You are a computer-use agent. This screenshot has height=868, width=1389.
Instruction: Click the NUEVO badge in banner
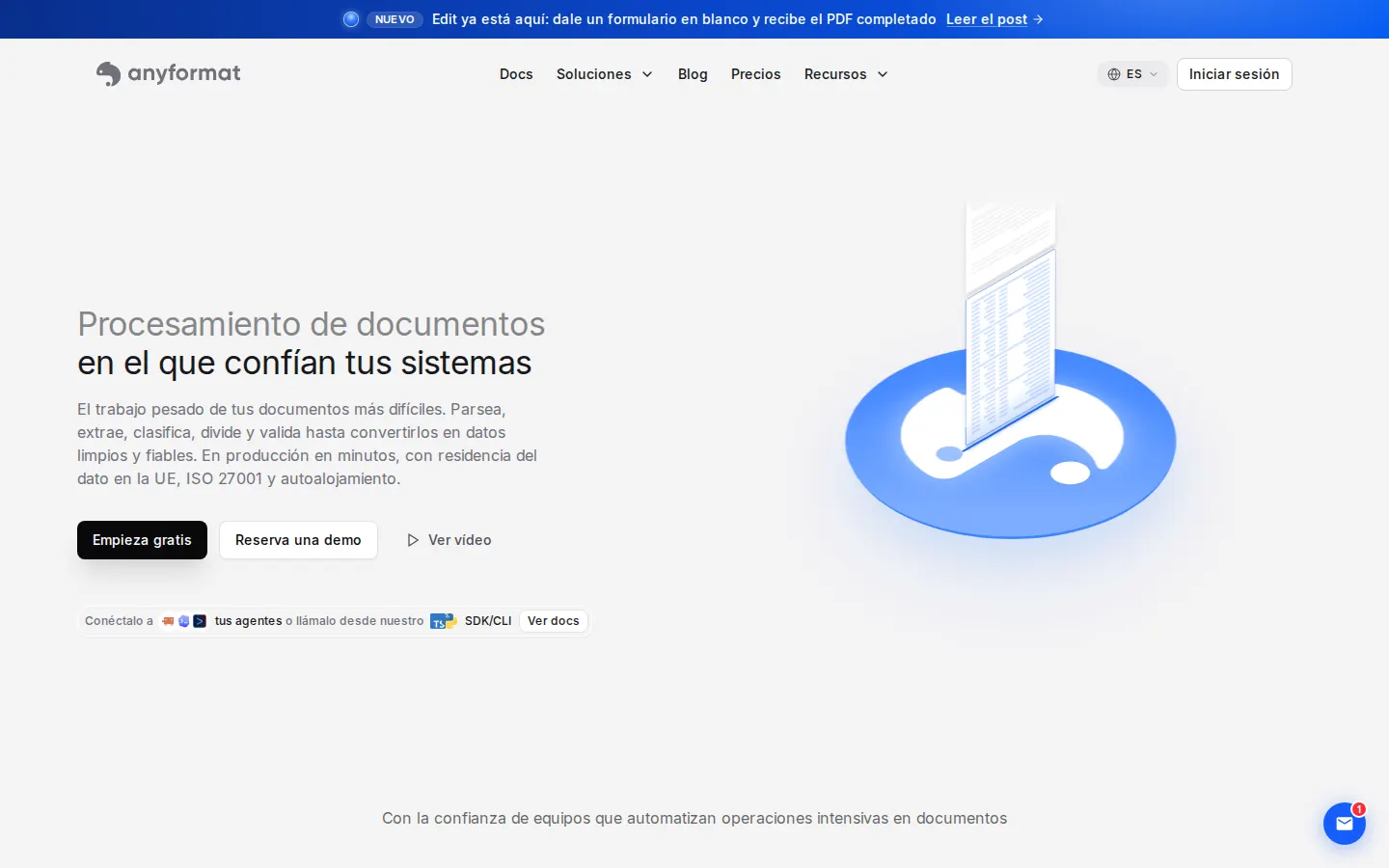tap(395, 19)
